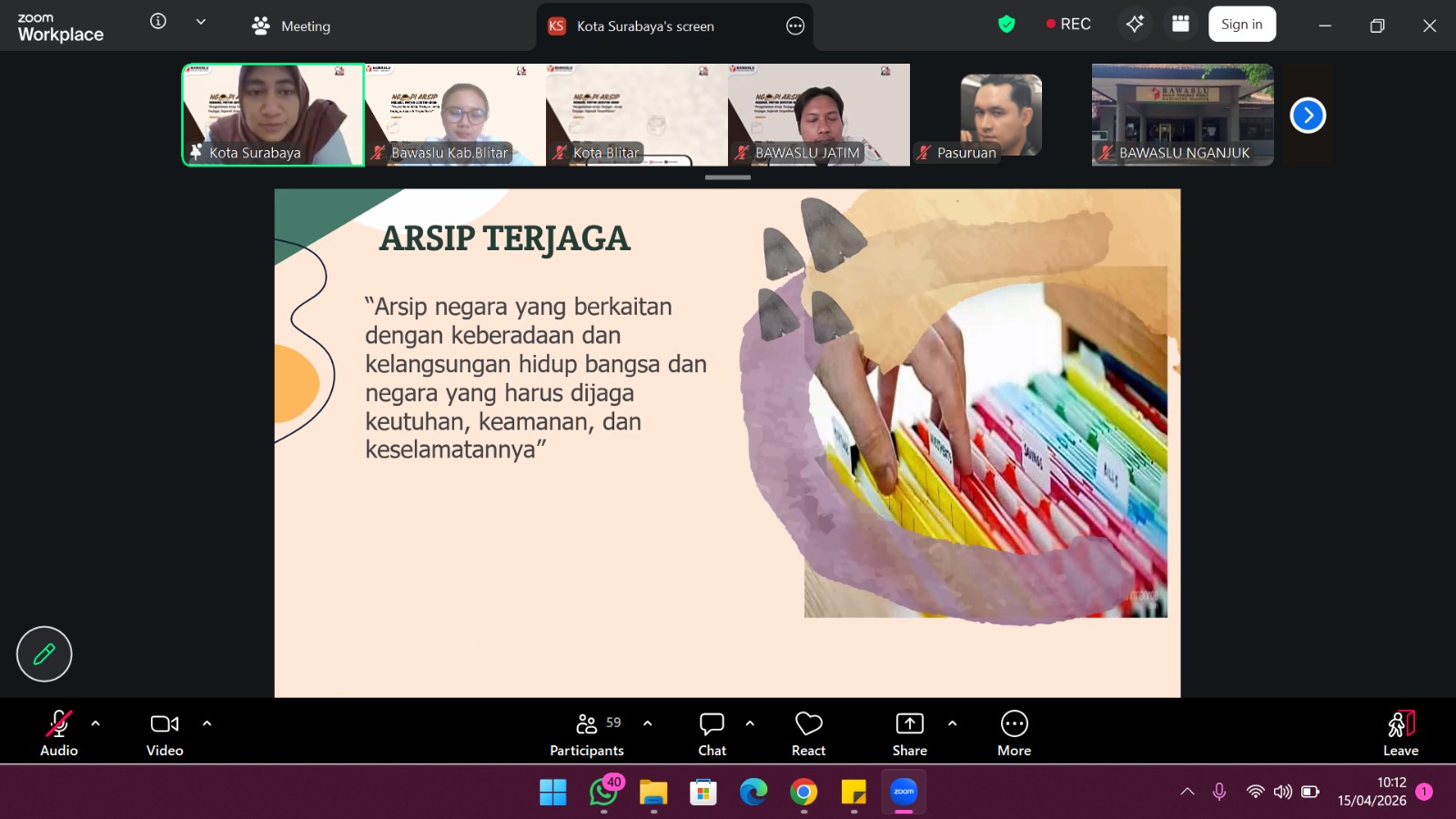Open the meeting info icon

(158, 22)
